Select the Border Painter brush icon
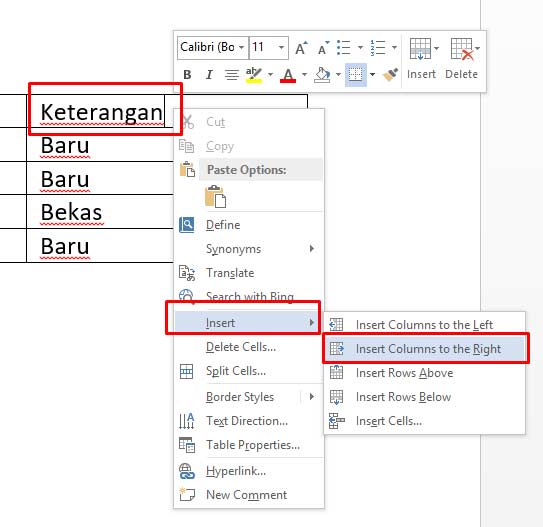 391,75
